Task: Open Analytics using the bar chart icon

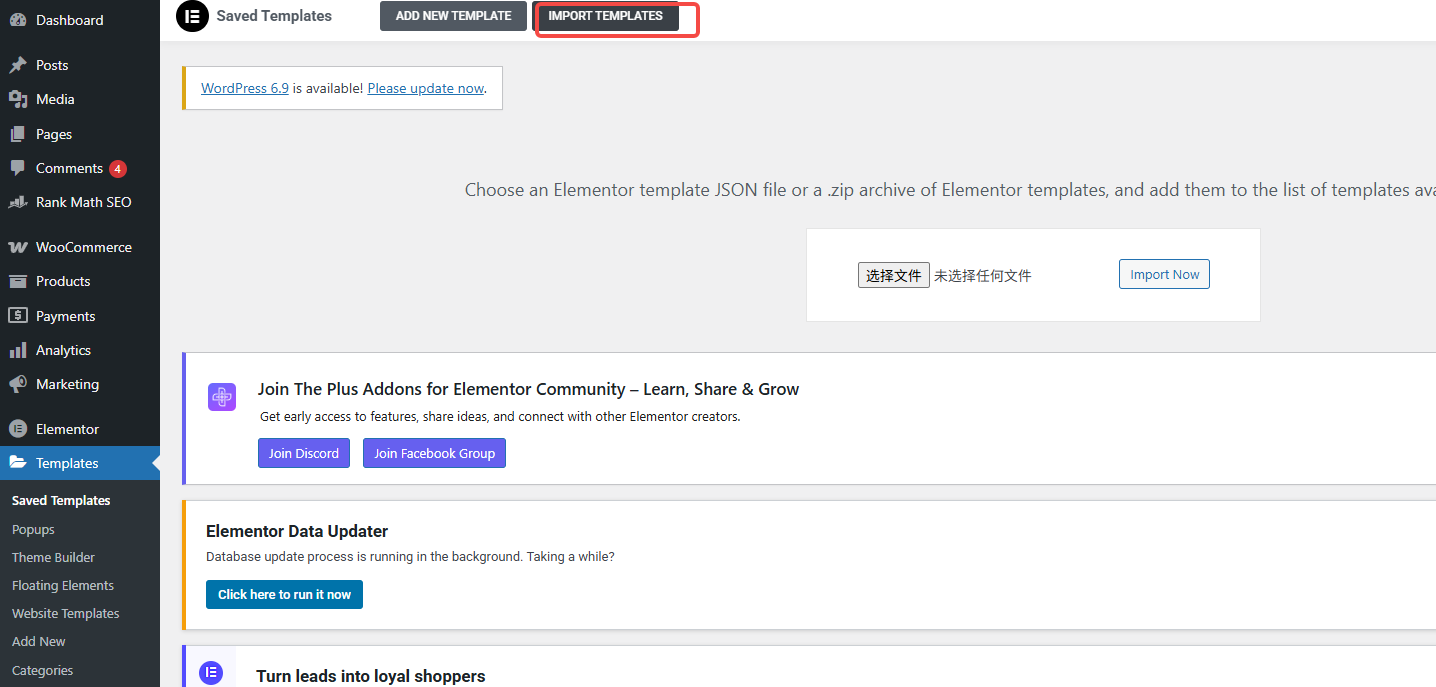Action: click(19, 350)
